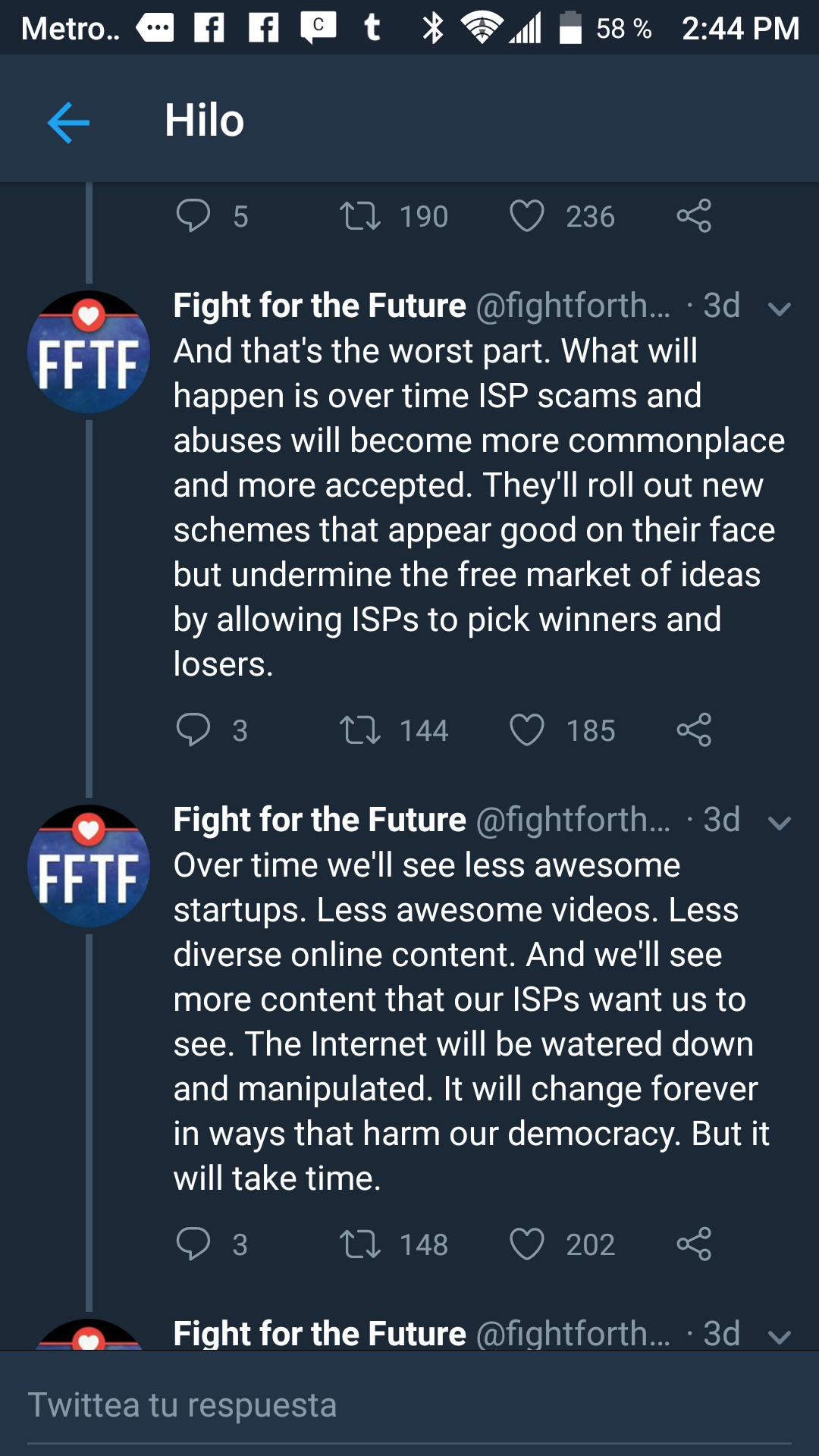This screenshot has width=819, height=1456.
Task: Open reply bubble on tweet with 5 replies
Action: [193, 216]
